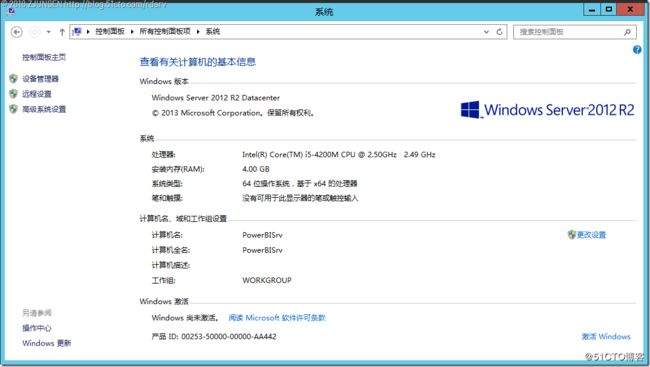Select 所有控制面板项 in the breadcrumb

click(165, 32)
